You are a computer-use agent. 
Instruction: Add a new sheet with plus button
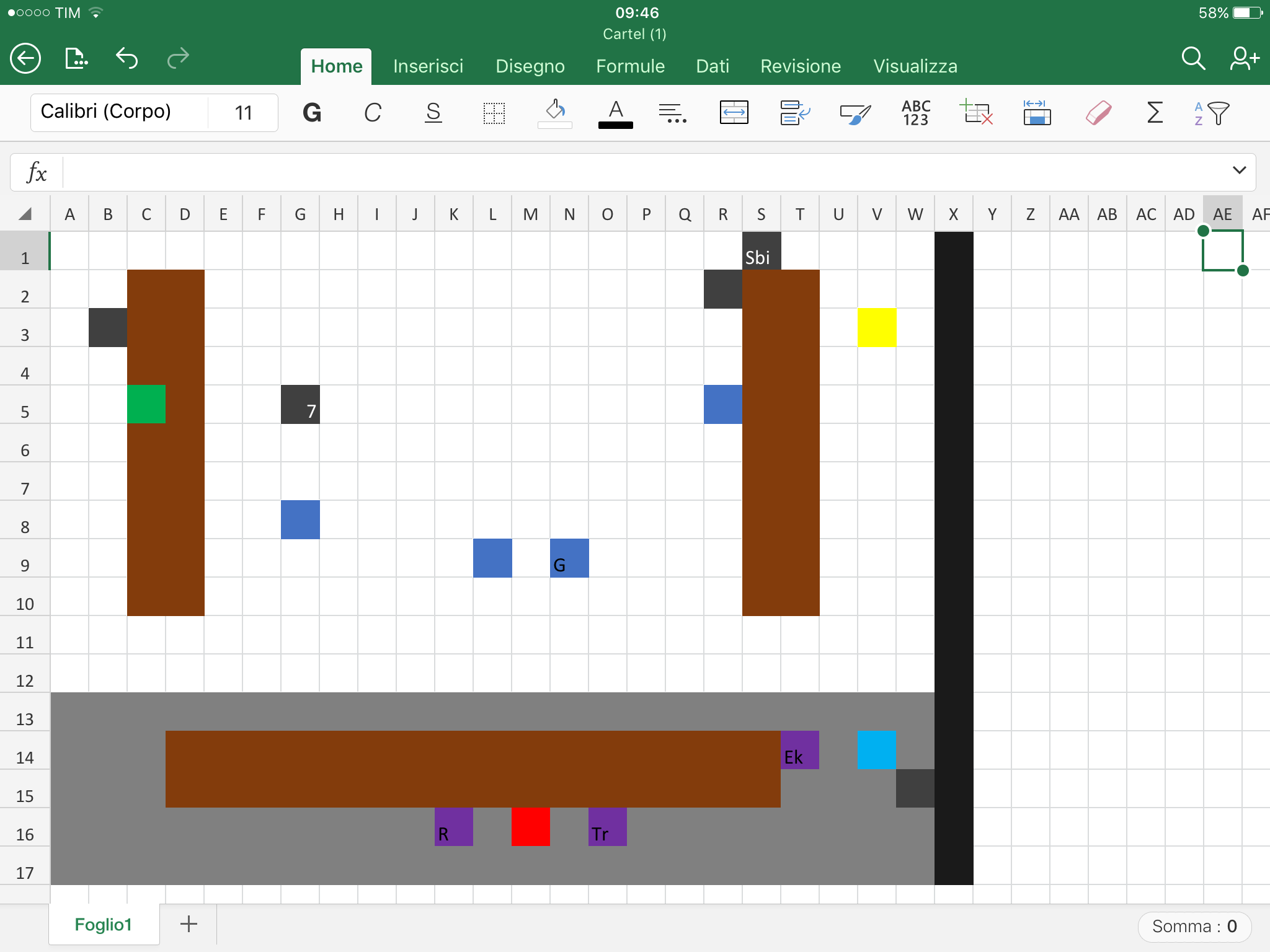tap(189, 924)
